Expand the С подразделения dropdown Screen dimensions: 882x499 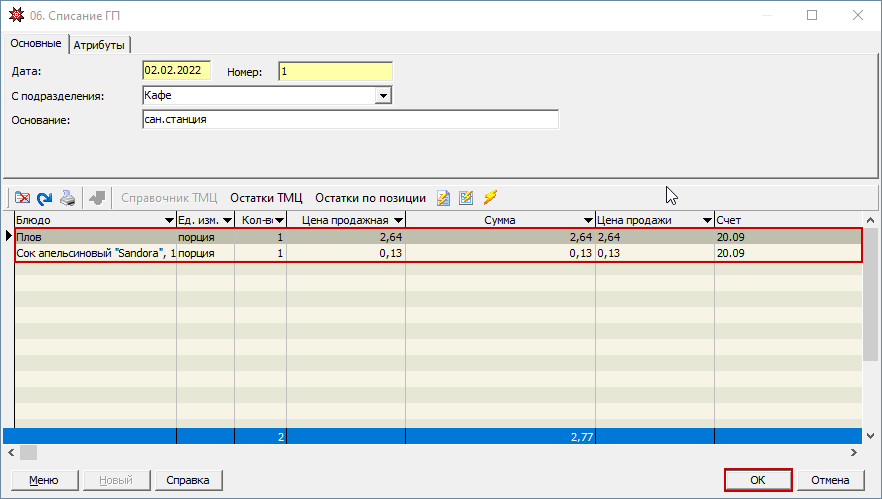click(383, 96)
